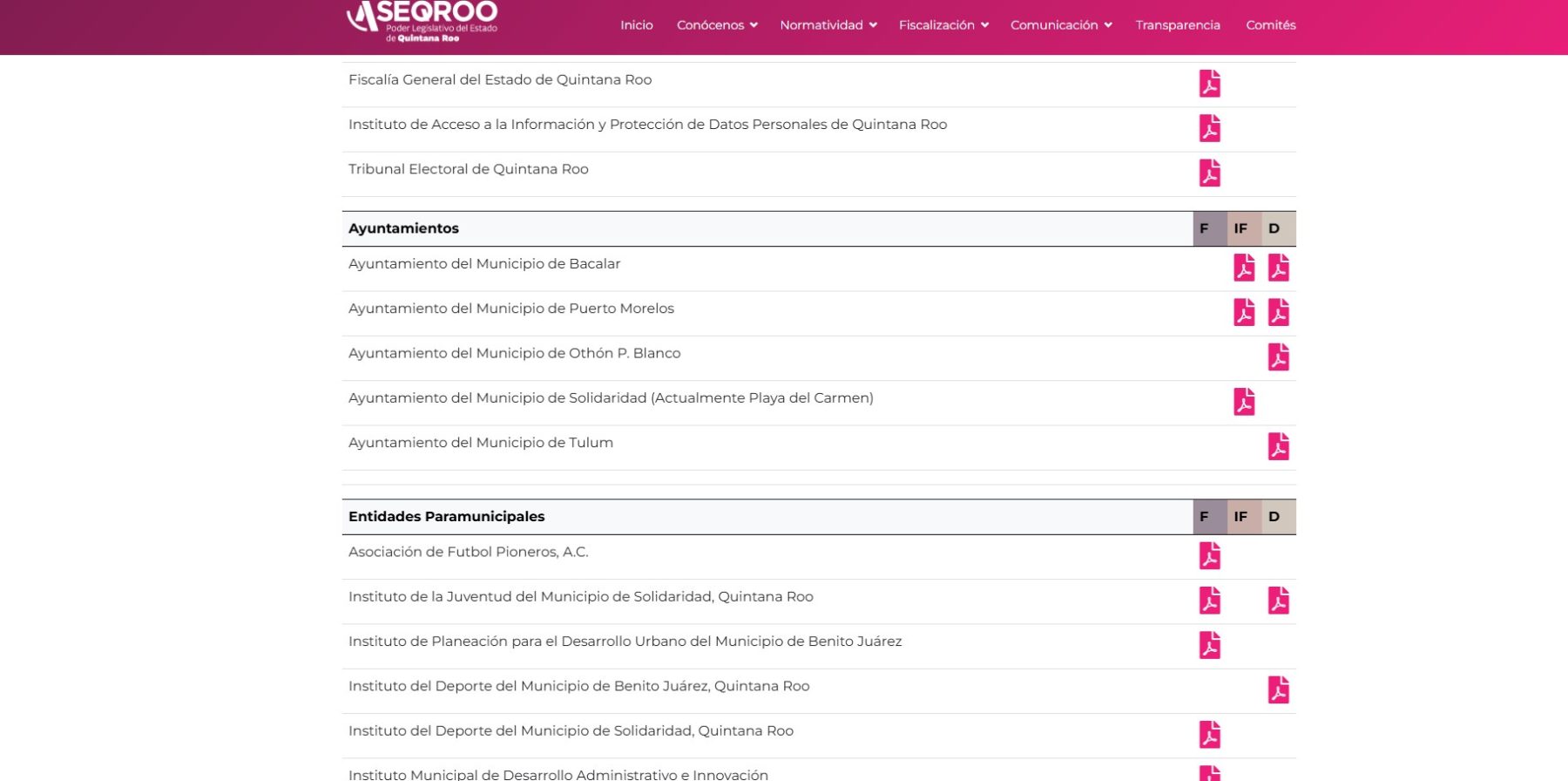Image resolution: width=1568 pixels, height=781 pixels.
Task: Open Bacalar IF column PDF document
Action: [x=1244, y=268]
